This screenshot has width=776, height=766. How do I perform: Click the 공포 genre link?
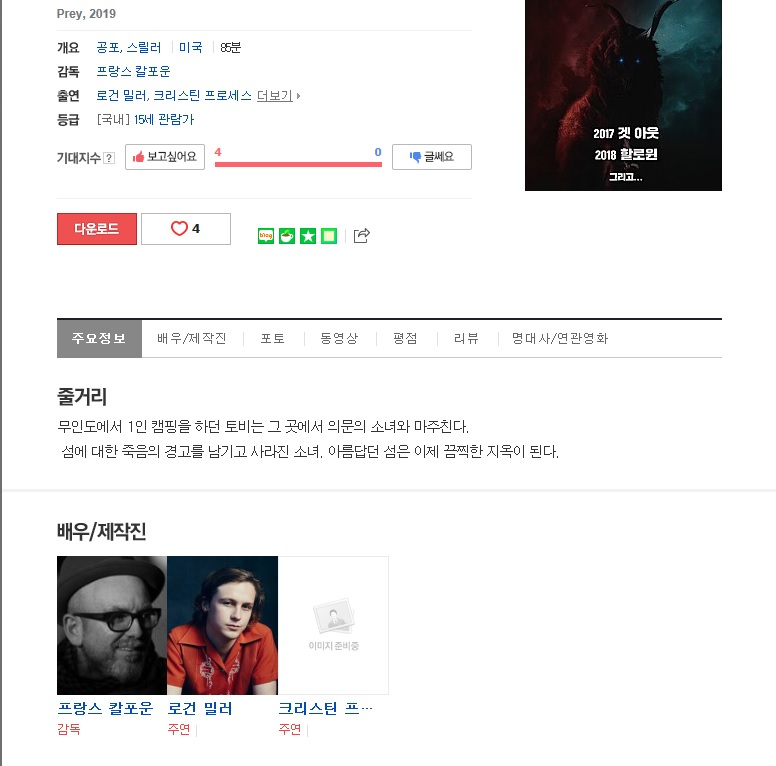tap(108, 48)
